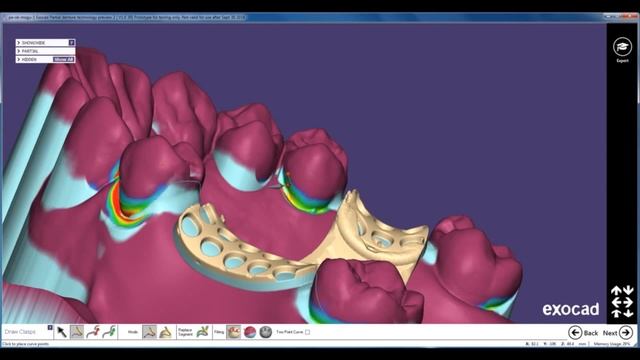Click the 'mm' unit in the status bar

[582, 344]
